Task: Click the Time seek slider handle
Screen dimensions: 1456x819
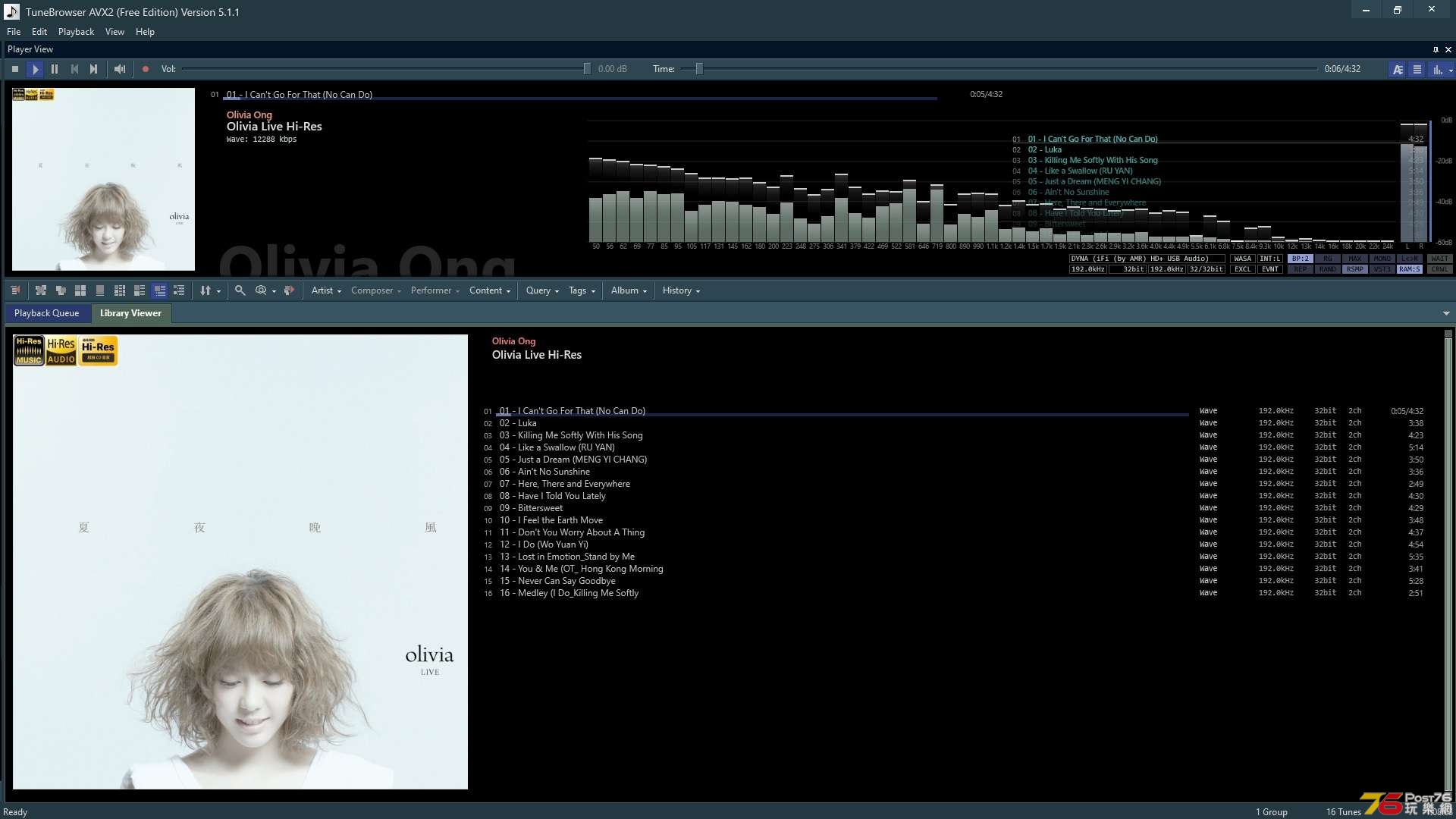Action: click(699, 69)
